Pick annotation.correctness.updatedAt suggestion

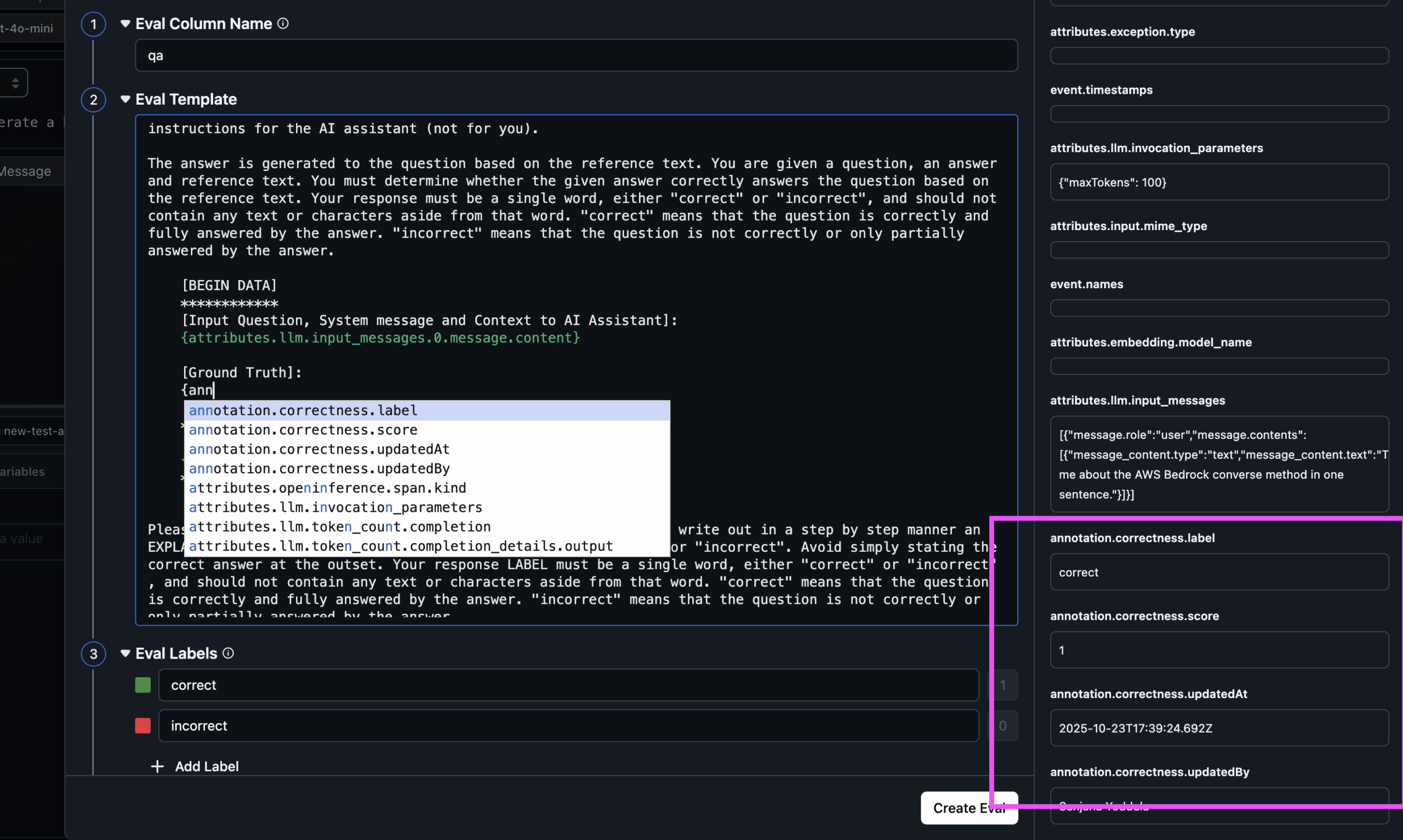click(319, 449)
